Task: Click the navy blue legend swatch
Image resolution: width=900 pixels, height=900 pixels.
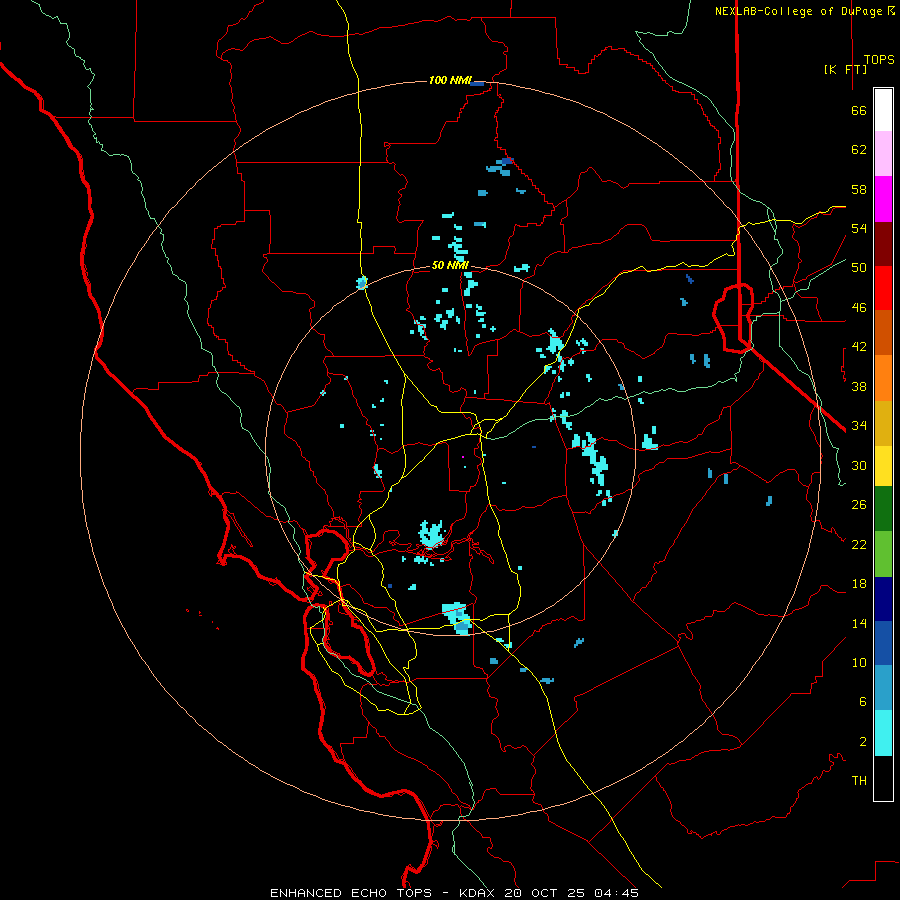Action: [x=883, y=599]
